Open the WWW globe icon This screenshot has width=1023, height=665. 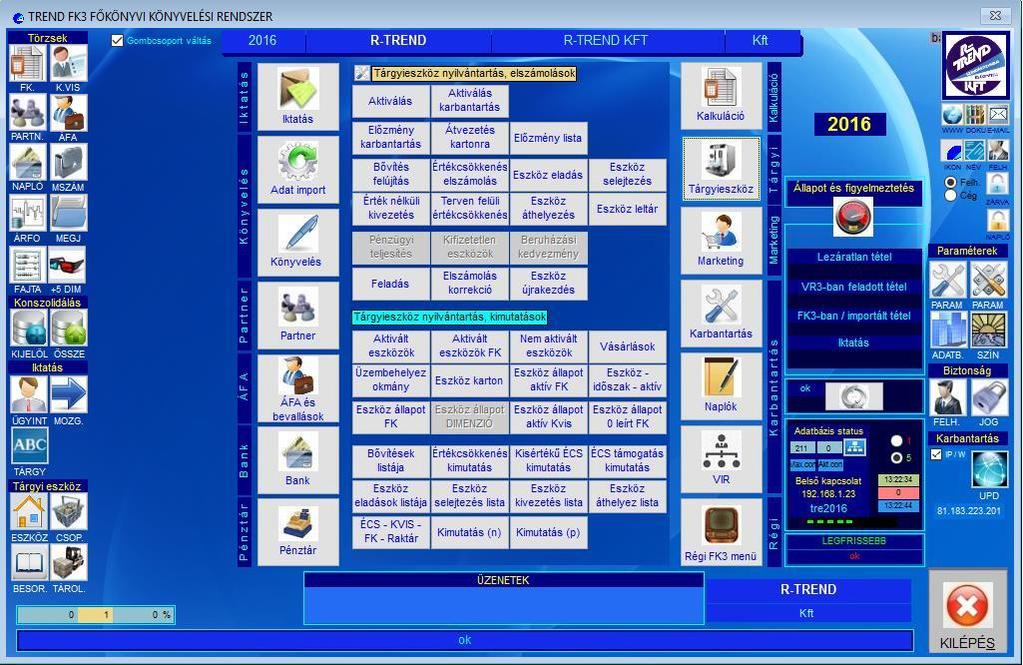click(x=953, y=116)
